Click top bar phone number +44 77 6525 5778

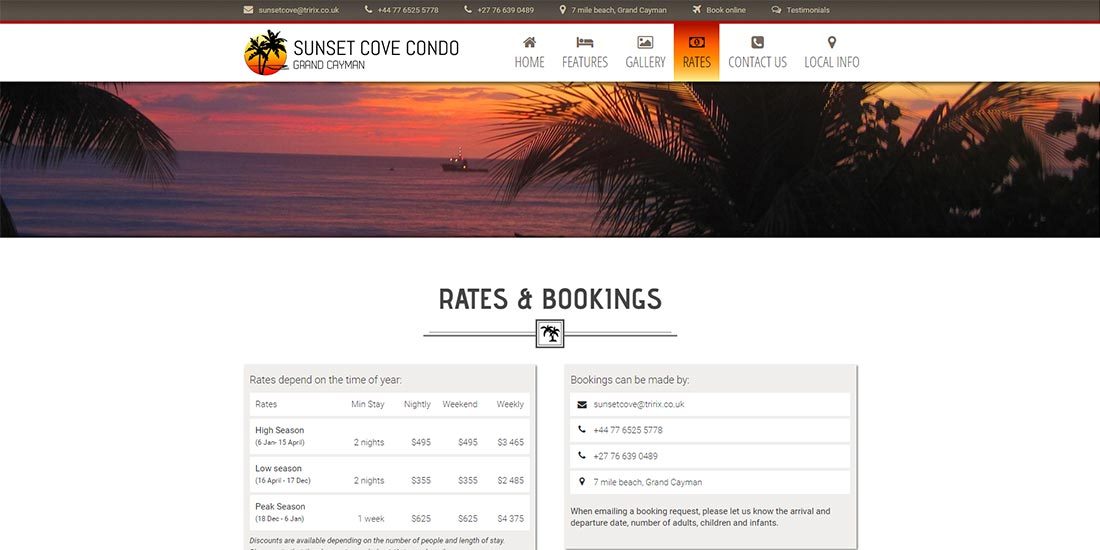click(x=408, y=11)
